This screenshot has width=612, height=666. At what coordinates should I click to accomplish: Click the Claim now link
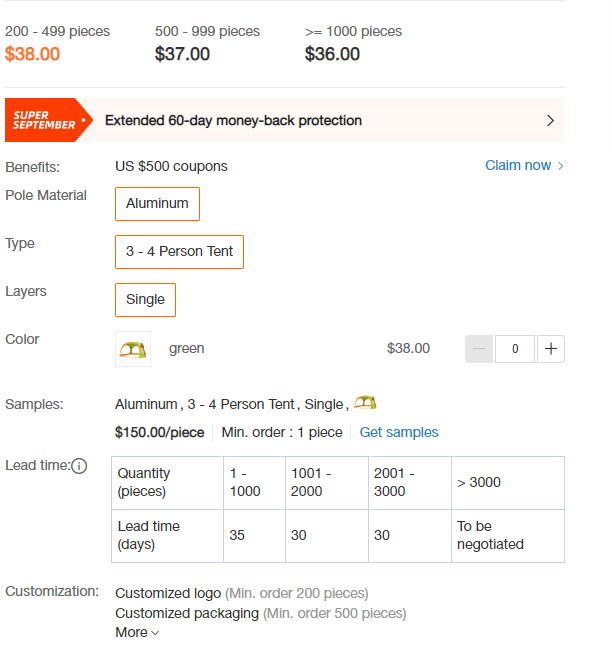(x=518, y=165)
